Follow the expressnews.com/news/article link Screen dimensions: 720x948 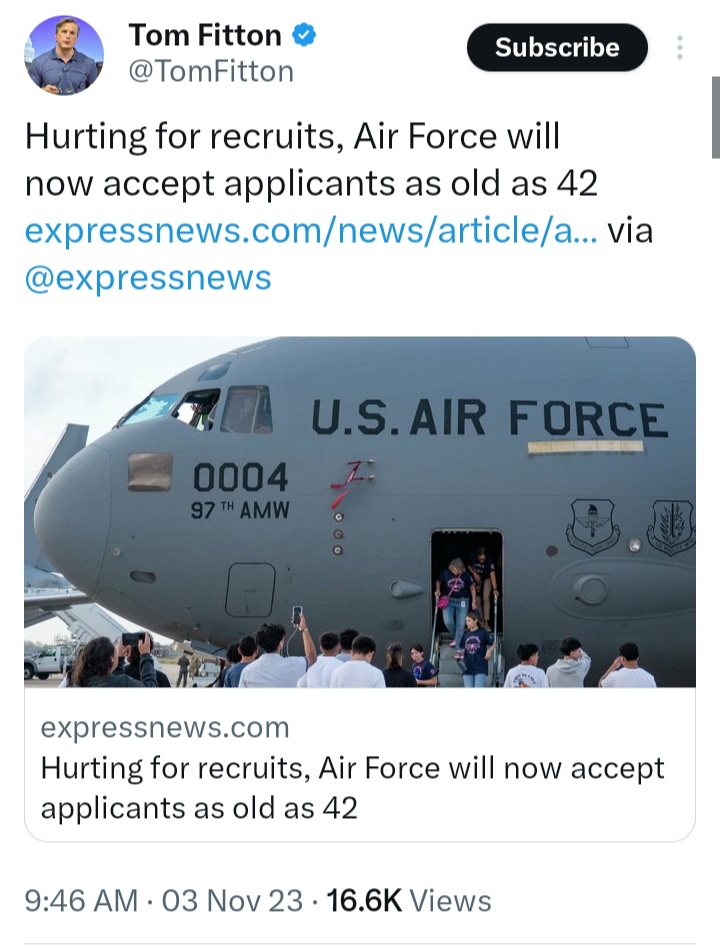point(311,230)
